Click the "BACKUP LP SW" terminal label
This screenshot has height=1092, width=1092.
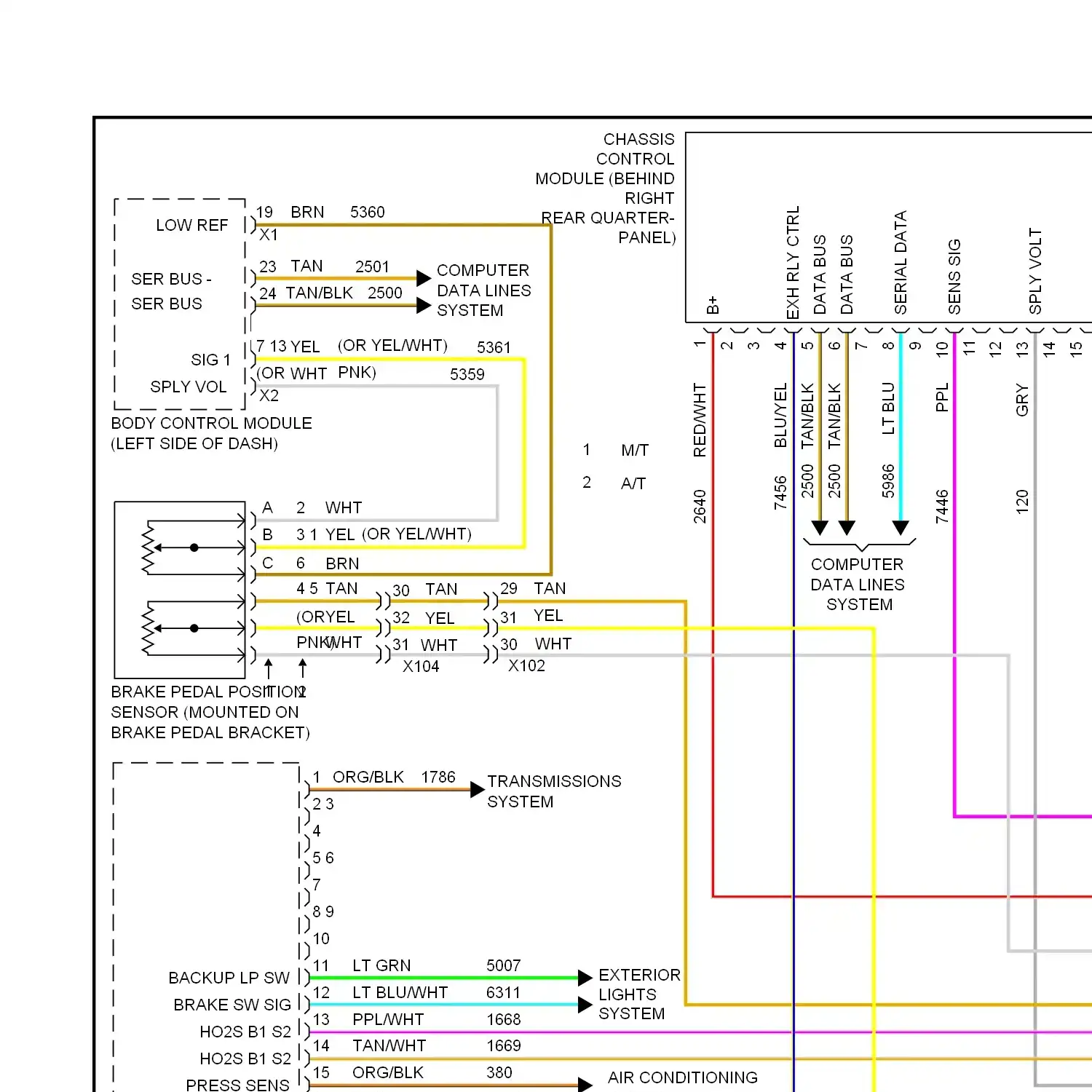click(229, 978)
